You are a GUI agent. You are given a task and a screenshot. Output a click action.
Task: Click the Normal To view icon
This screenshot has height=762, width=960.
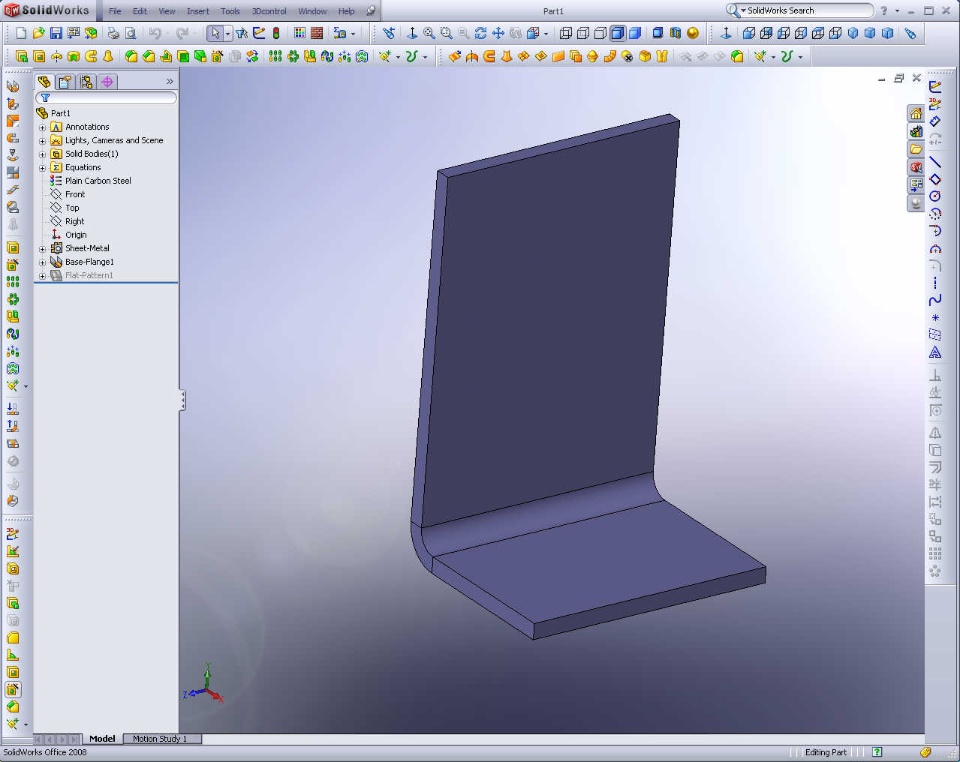point(726,33)
